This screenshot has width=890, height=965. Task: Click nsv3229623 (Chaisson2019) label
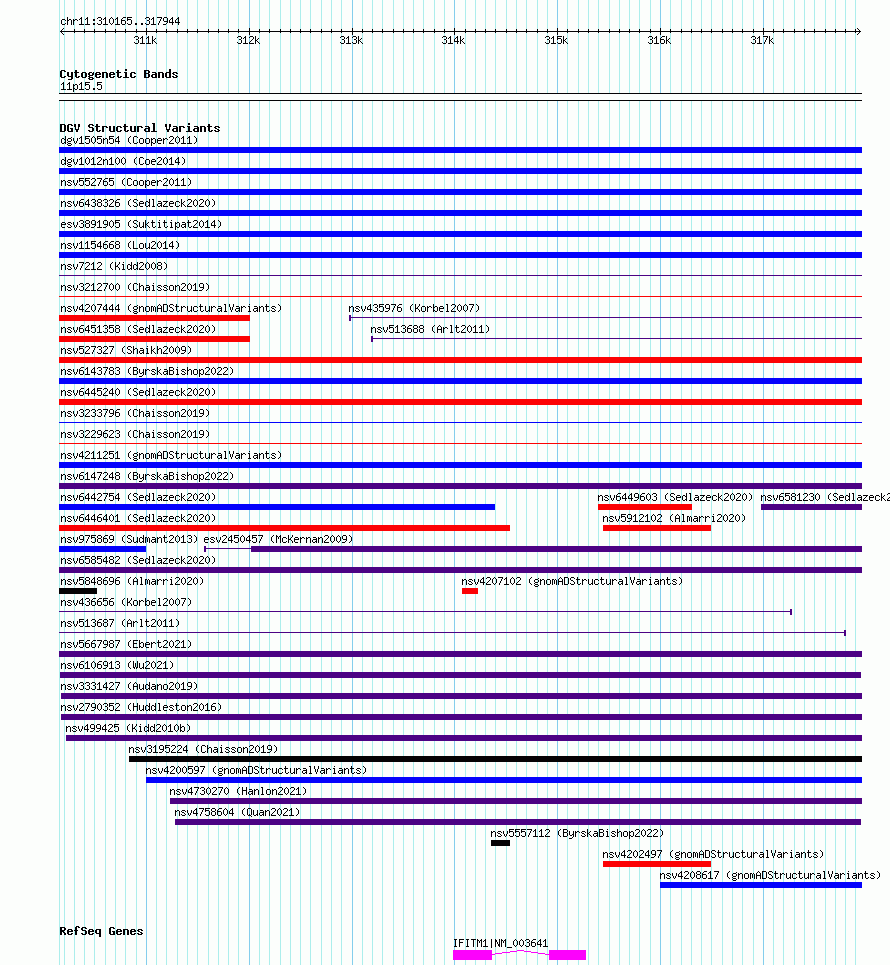[x=135, y=434]
